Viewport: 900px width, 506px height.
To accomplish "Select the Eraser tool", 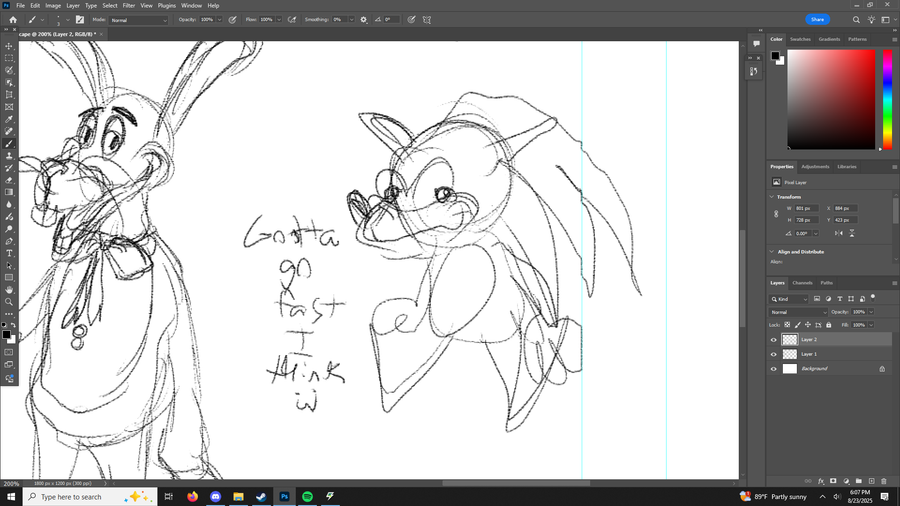I will click(9, 180).
